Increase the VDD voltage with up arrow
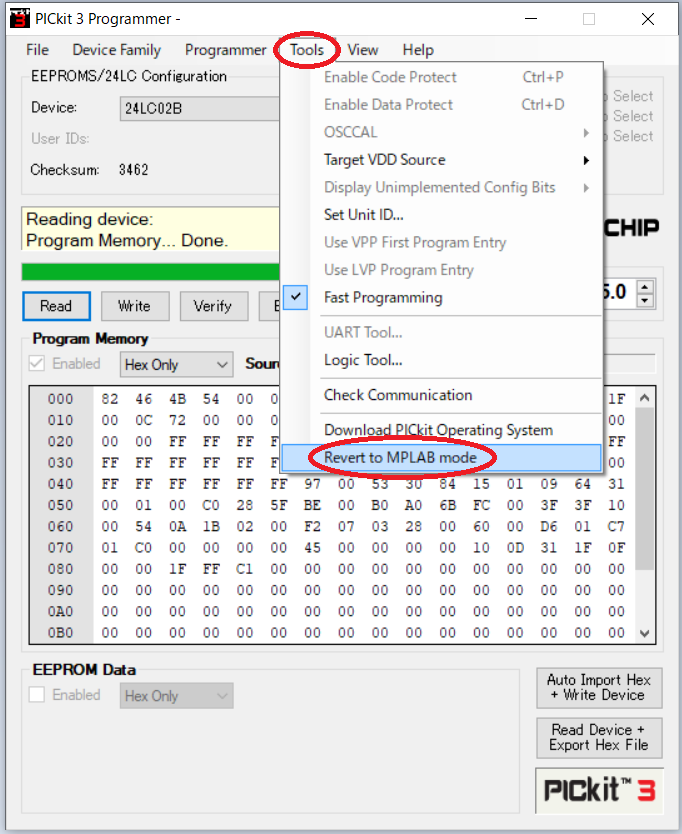Viewport: 682px width, 834px height. (645, 286)
